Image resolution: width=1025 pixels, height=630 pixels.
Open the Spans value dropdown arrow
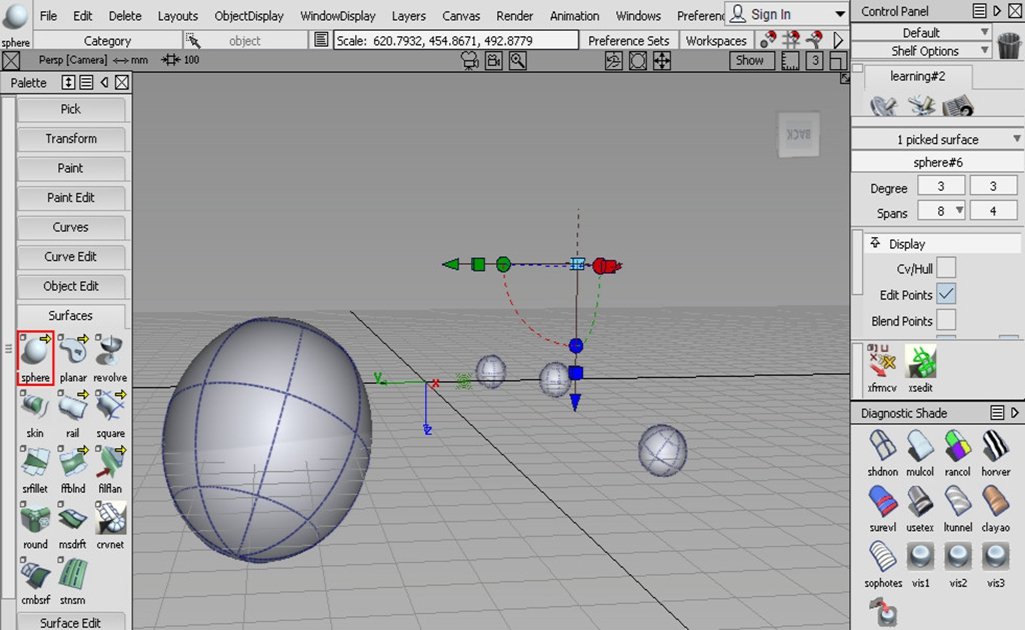pyautogui.click(x=959, y=210)
